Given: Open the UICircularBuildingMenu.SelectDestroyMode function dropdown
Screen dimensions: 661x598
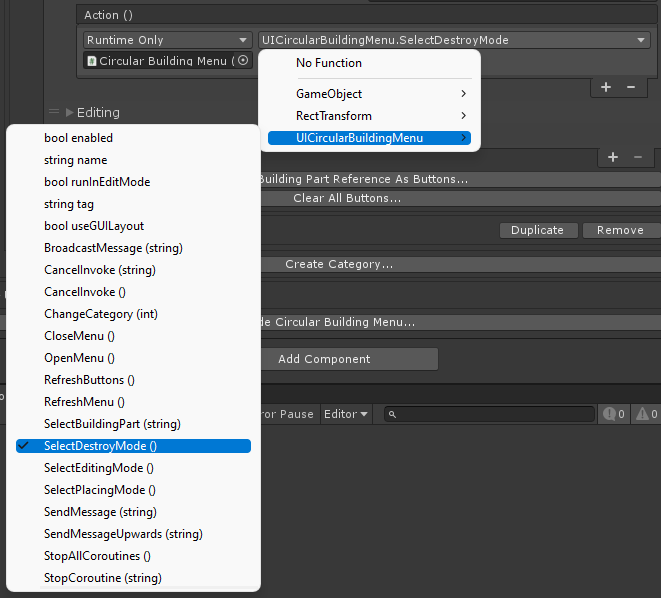Looking at the screenshot, I should coord(454,40).
